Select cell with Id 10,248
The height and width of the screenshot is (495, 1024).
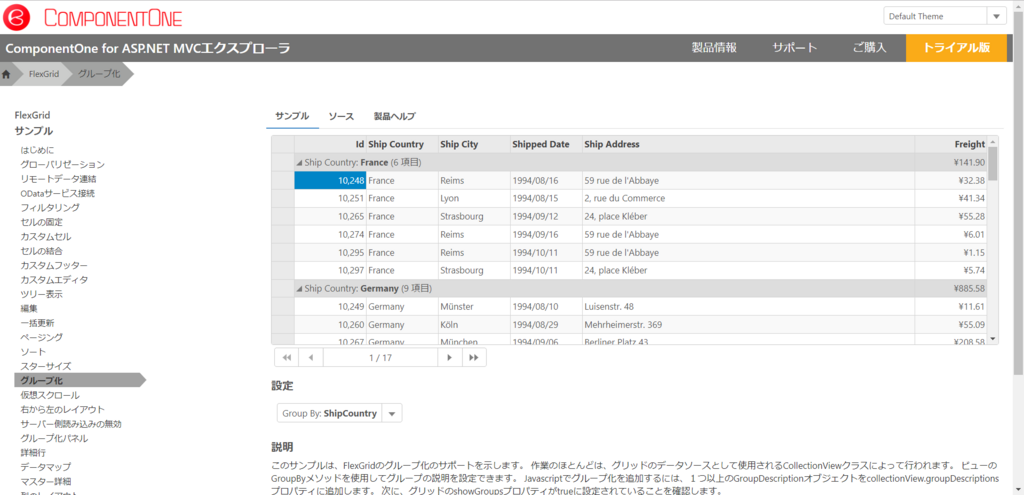click(x=330, y=180)
